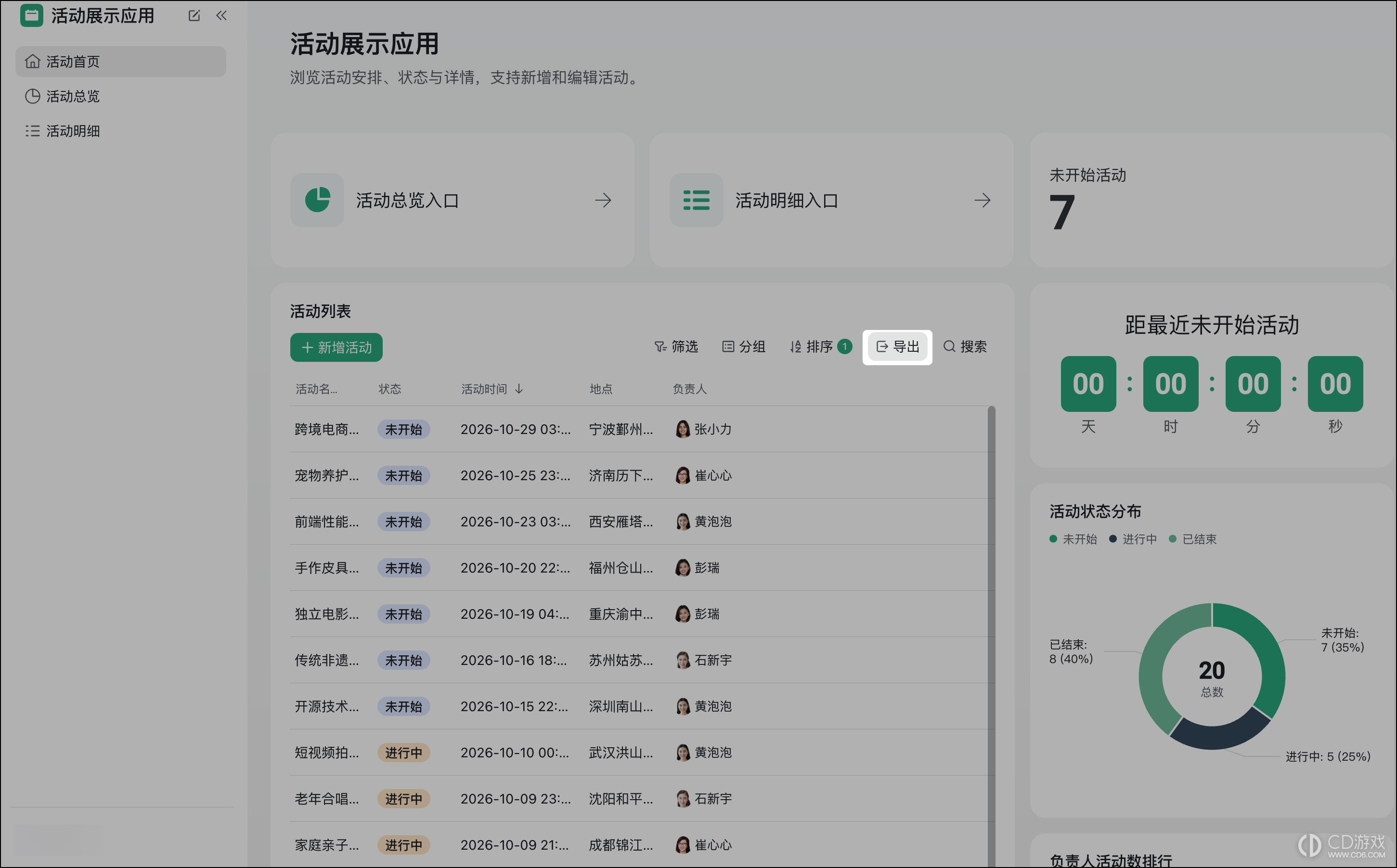Click the 未开始活动 count 7

pyautogui.click(x=1061, y=212)
